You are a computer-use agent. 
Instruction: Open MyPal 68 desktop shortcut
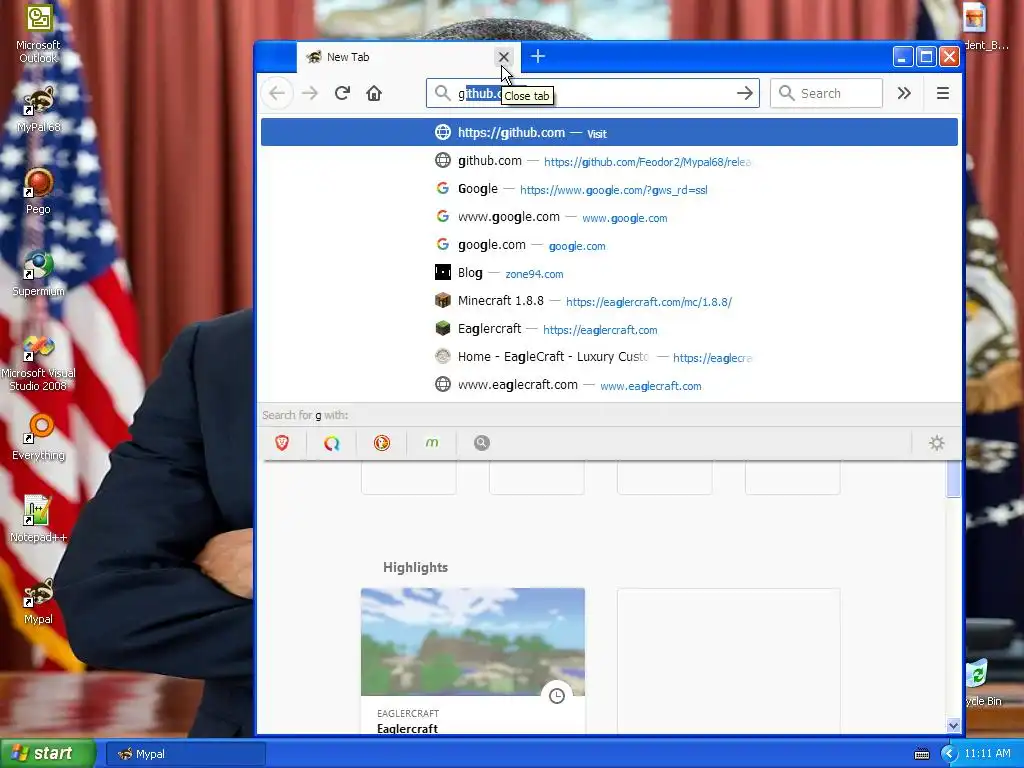point(39,110)
